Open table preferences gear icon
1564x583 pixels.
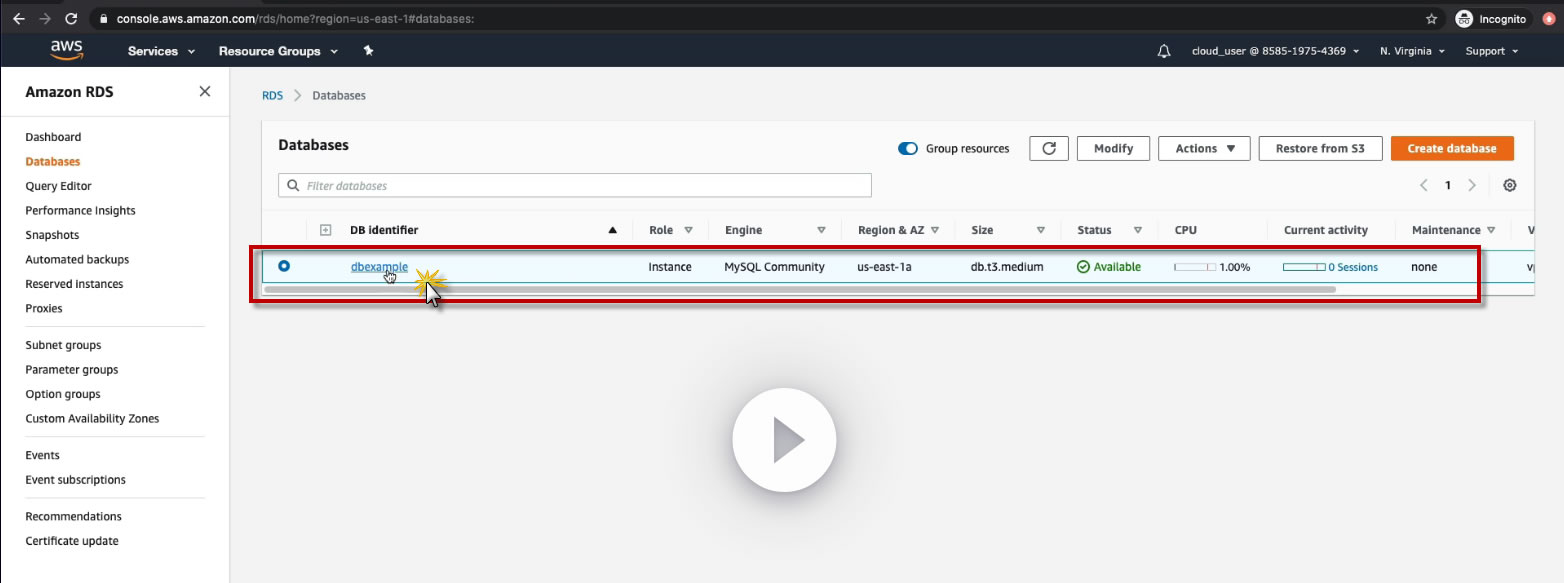coord(1510,185)
